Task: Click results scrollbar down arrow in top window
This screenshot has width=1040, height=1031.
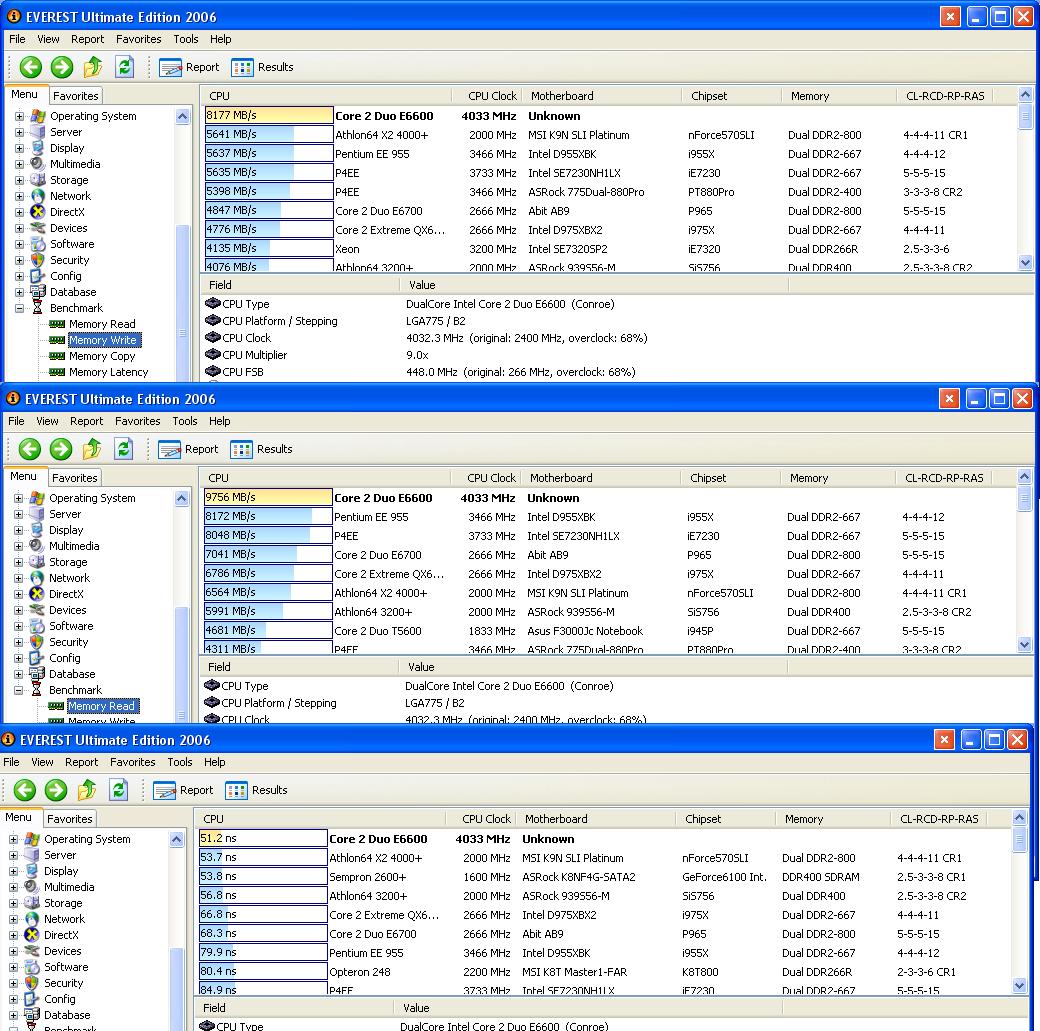Action: [1025, 263]
